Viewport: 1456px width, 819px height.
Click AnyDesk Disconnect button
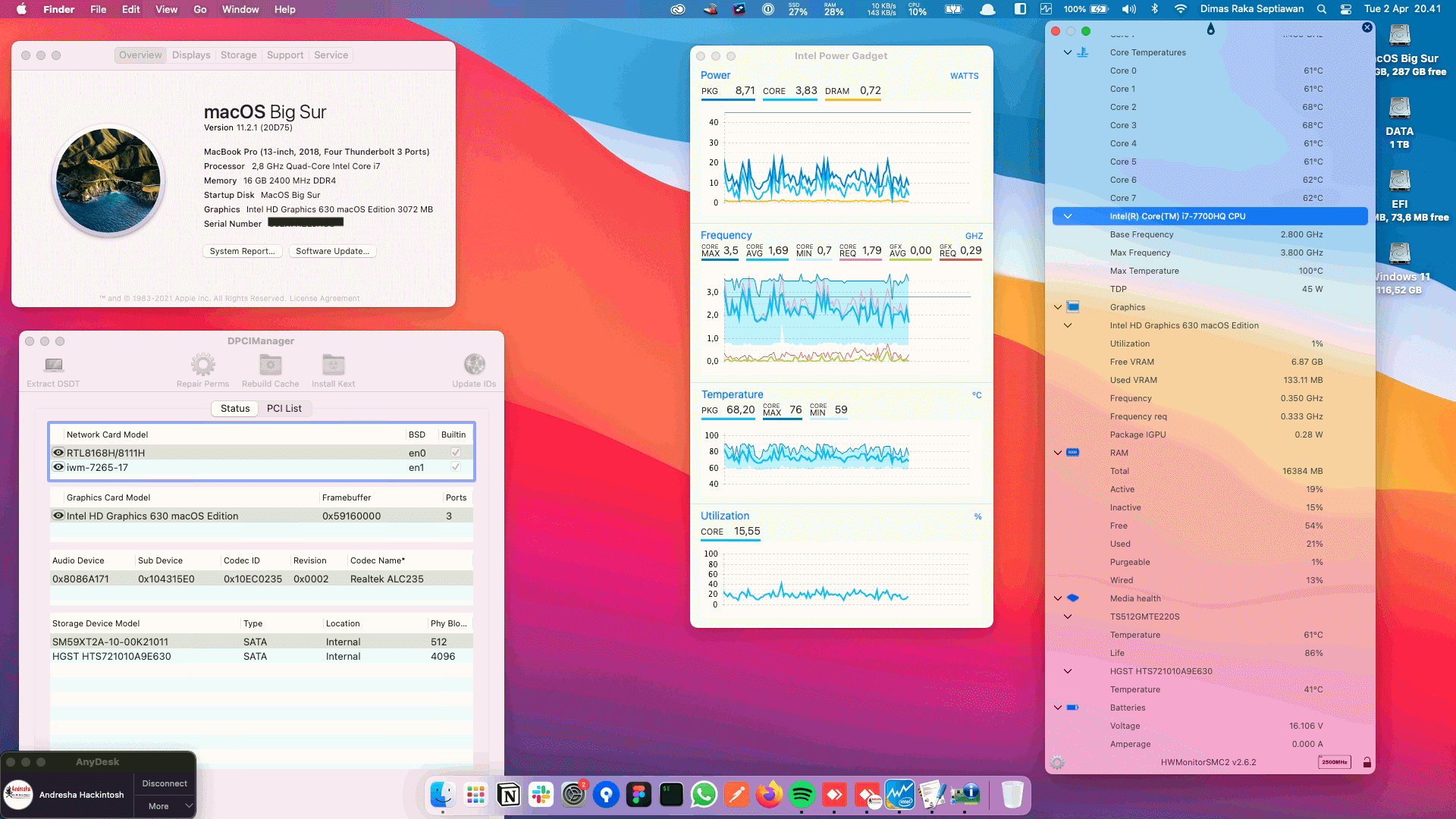(x=165, y=783)
